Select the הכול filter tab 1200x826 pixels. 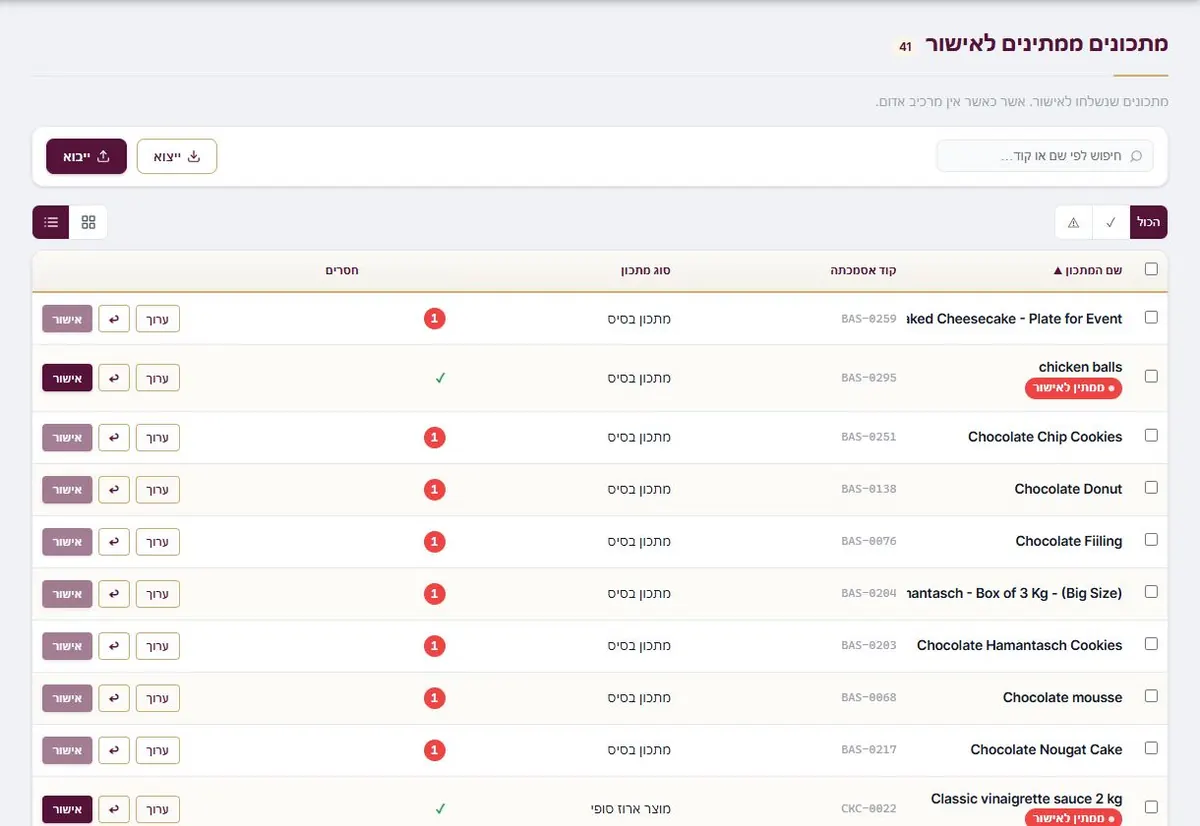click(x=1149, y=222)
